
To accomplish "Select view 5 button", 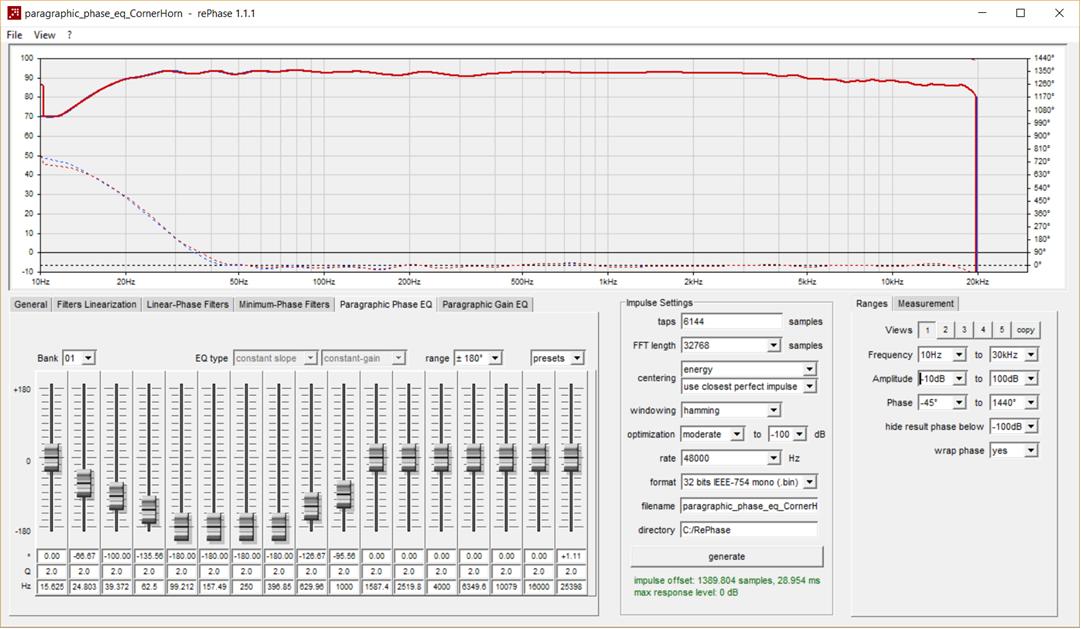I will click(1002, 330).
